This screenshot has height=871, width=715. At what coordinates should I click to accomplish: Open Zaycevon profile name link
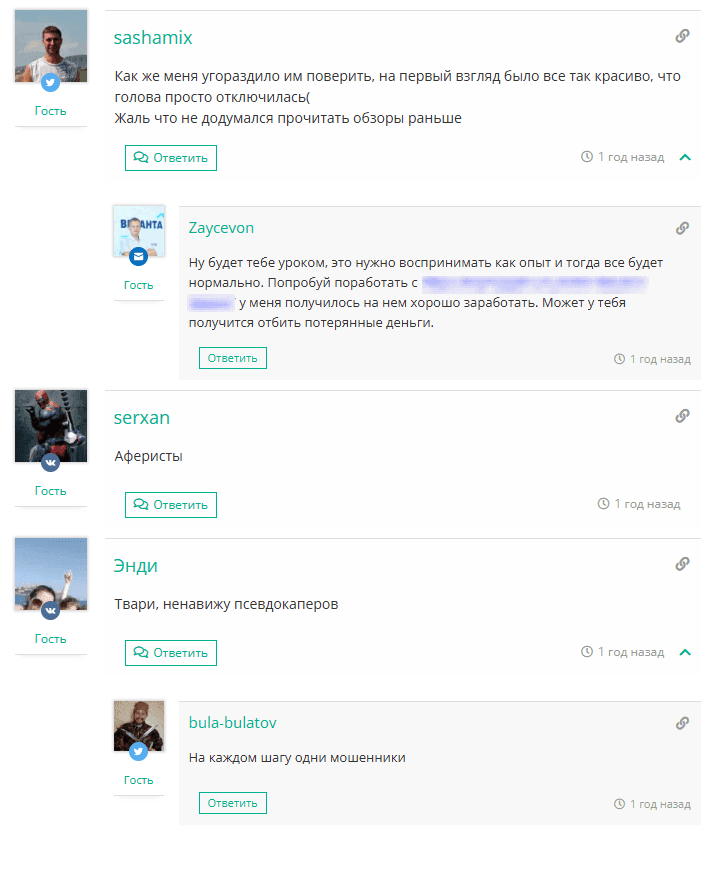221,228
